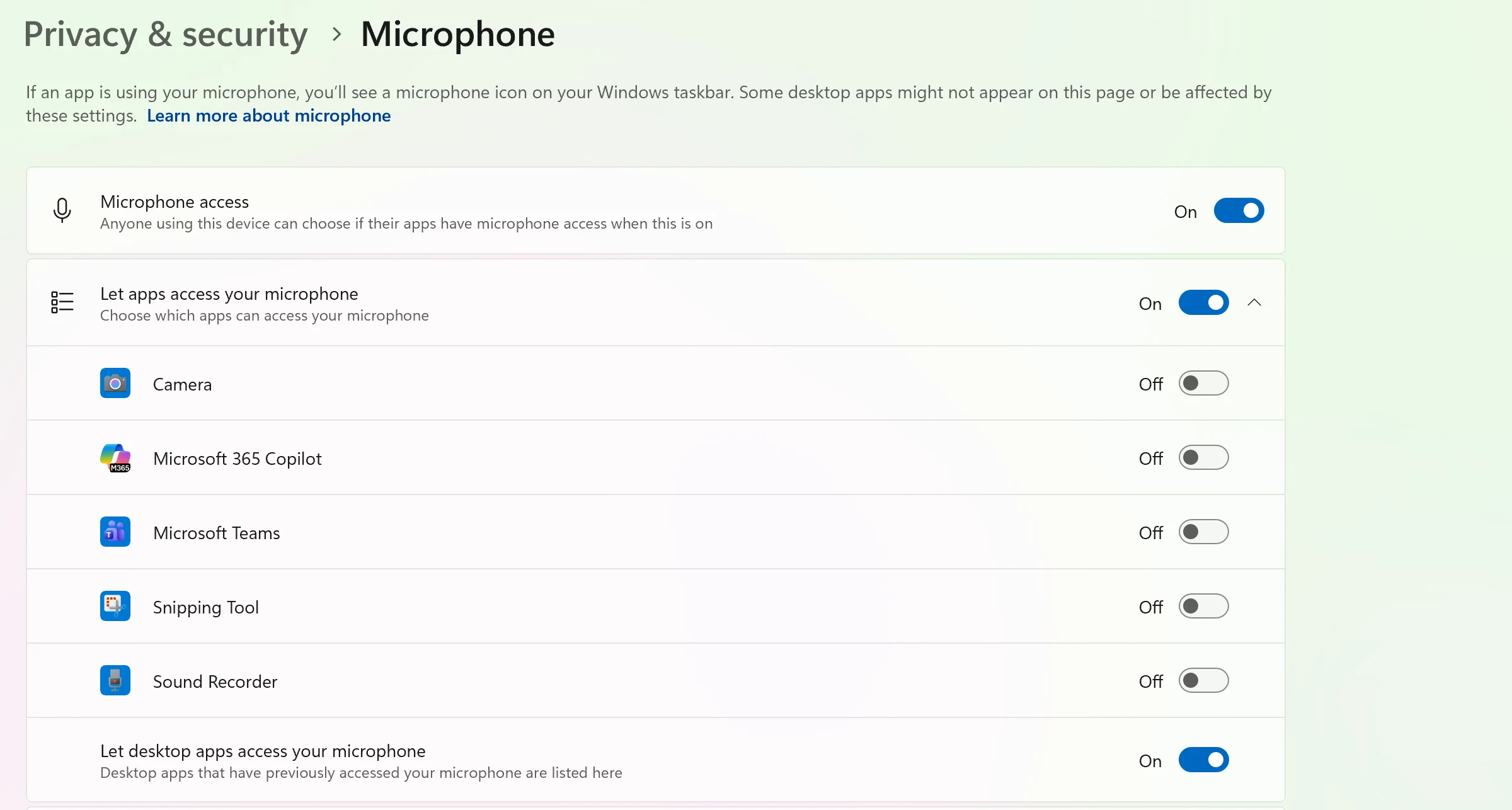
Task: Click the microphone icon beside Microphone access
Action: tap(62, 210)
